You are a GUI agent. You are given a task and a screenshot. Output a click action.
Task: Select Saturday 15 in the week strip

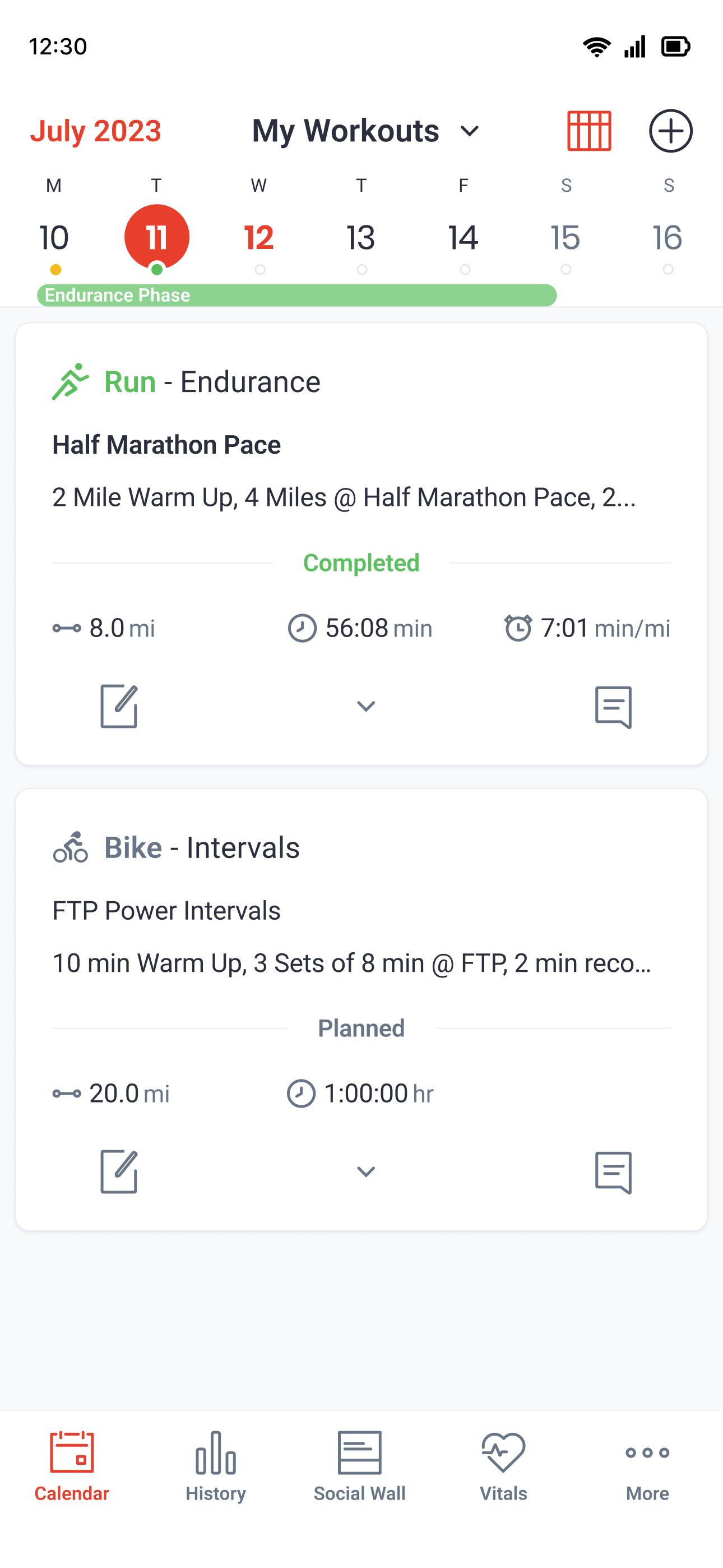point(566,237)
